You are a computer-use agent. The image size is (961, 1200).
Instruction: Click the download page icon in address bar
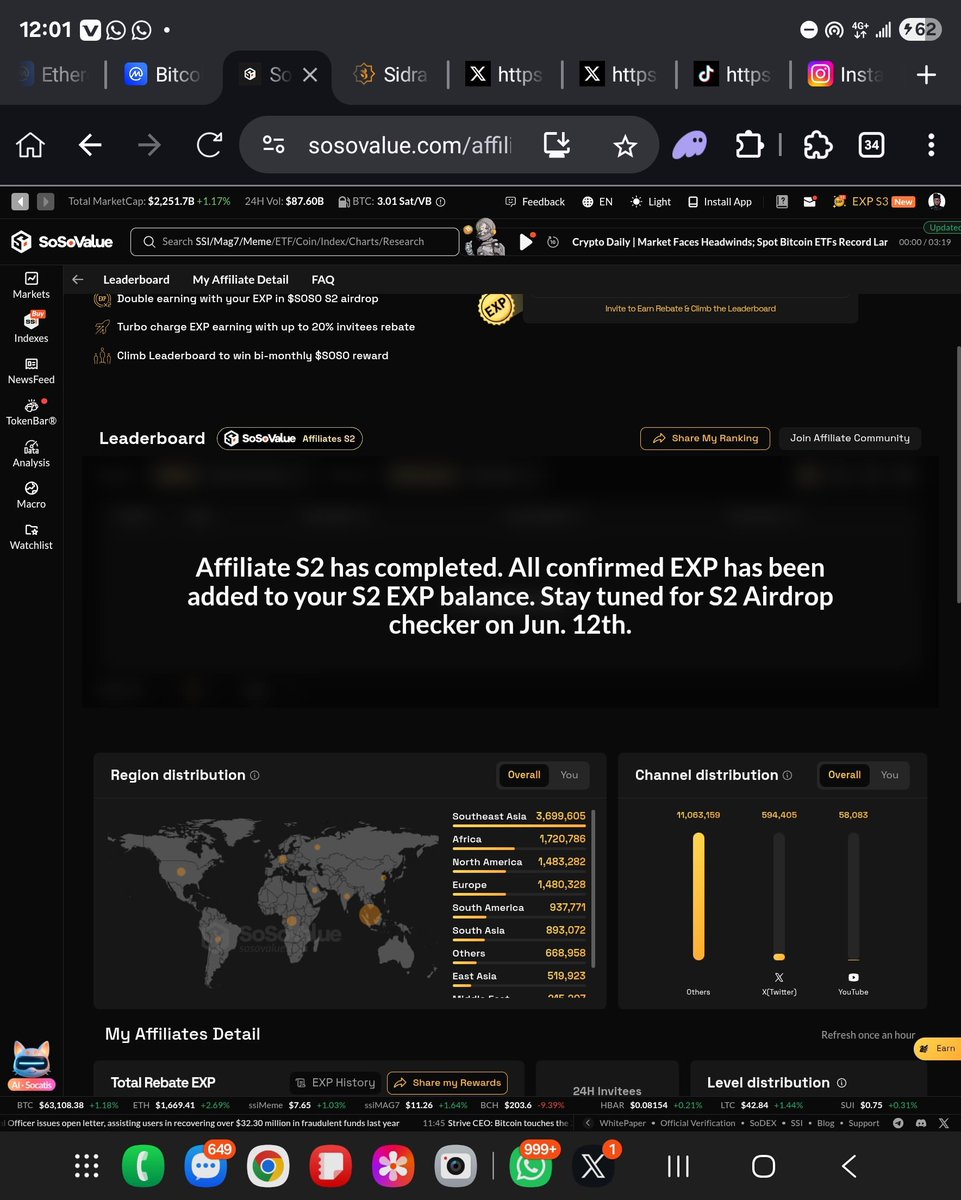(x=556, y=146)
